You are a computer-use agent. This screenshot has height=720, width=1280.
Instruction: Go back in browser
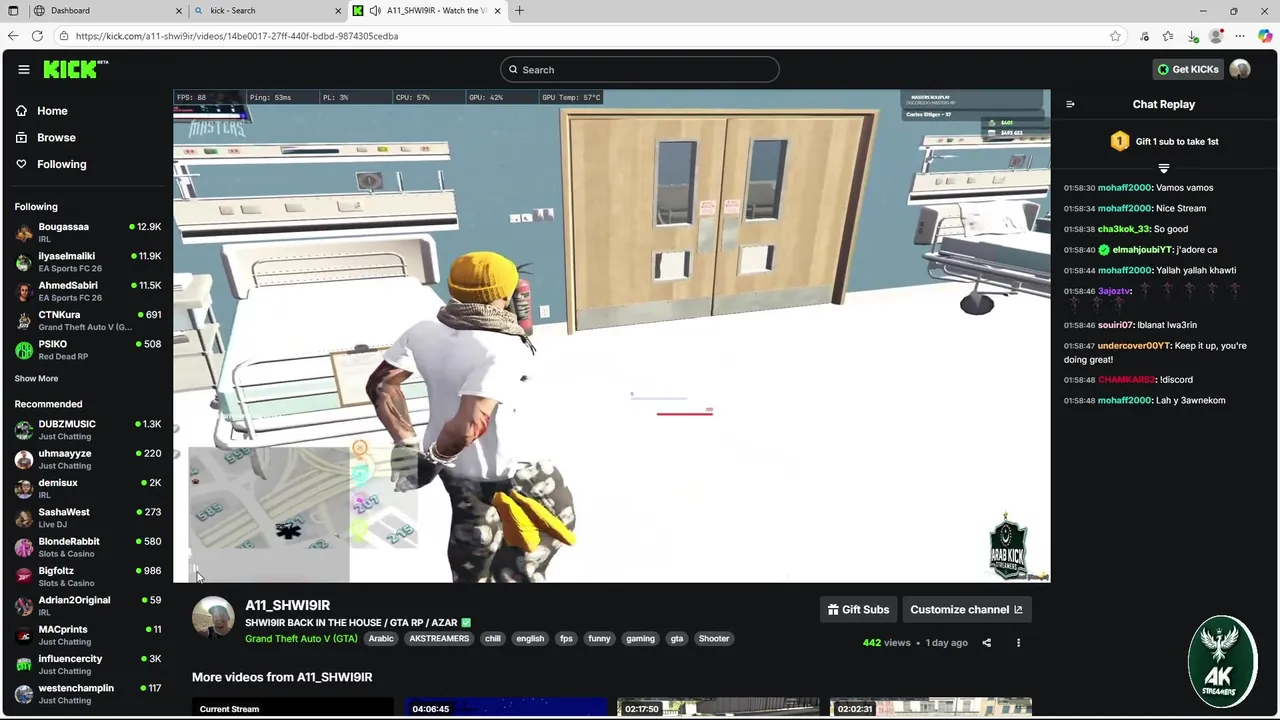(x=12, y=36)
